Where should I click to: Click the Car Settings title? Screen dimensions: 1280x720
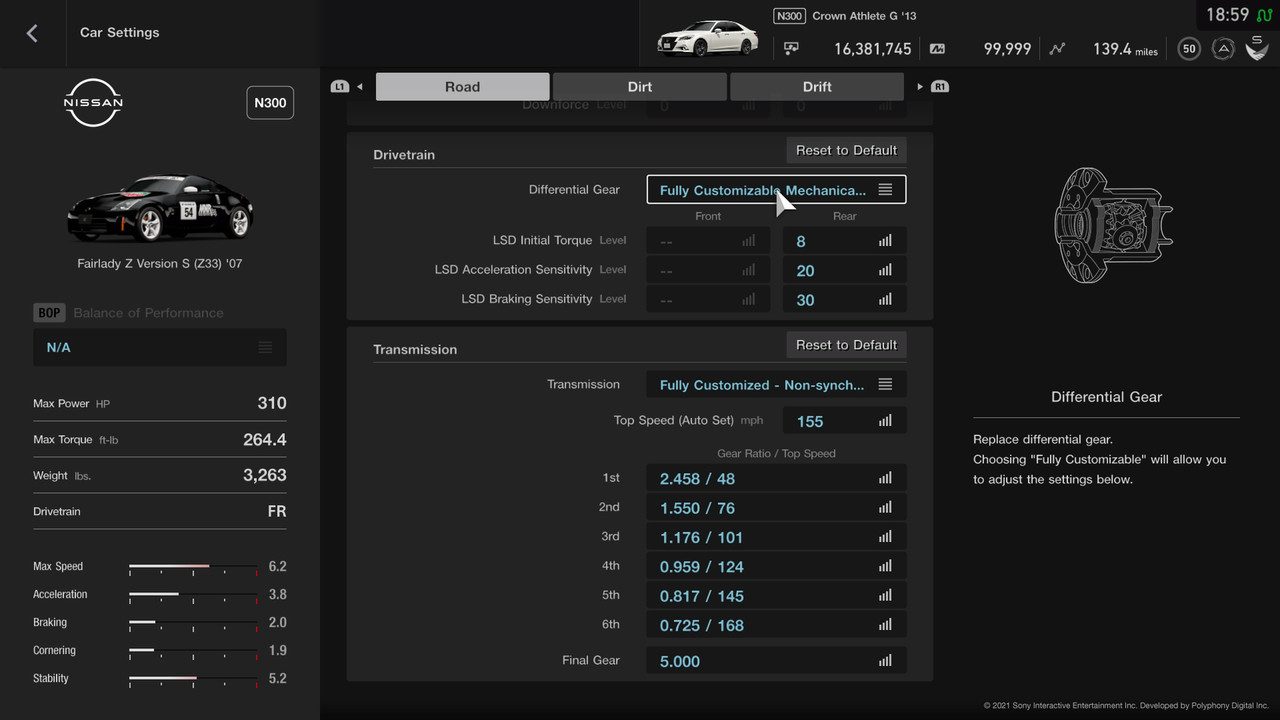pyautogui.click(x=120, y=33)
